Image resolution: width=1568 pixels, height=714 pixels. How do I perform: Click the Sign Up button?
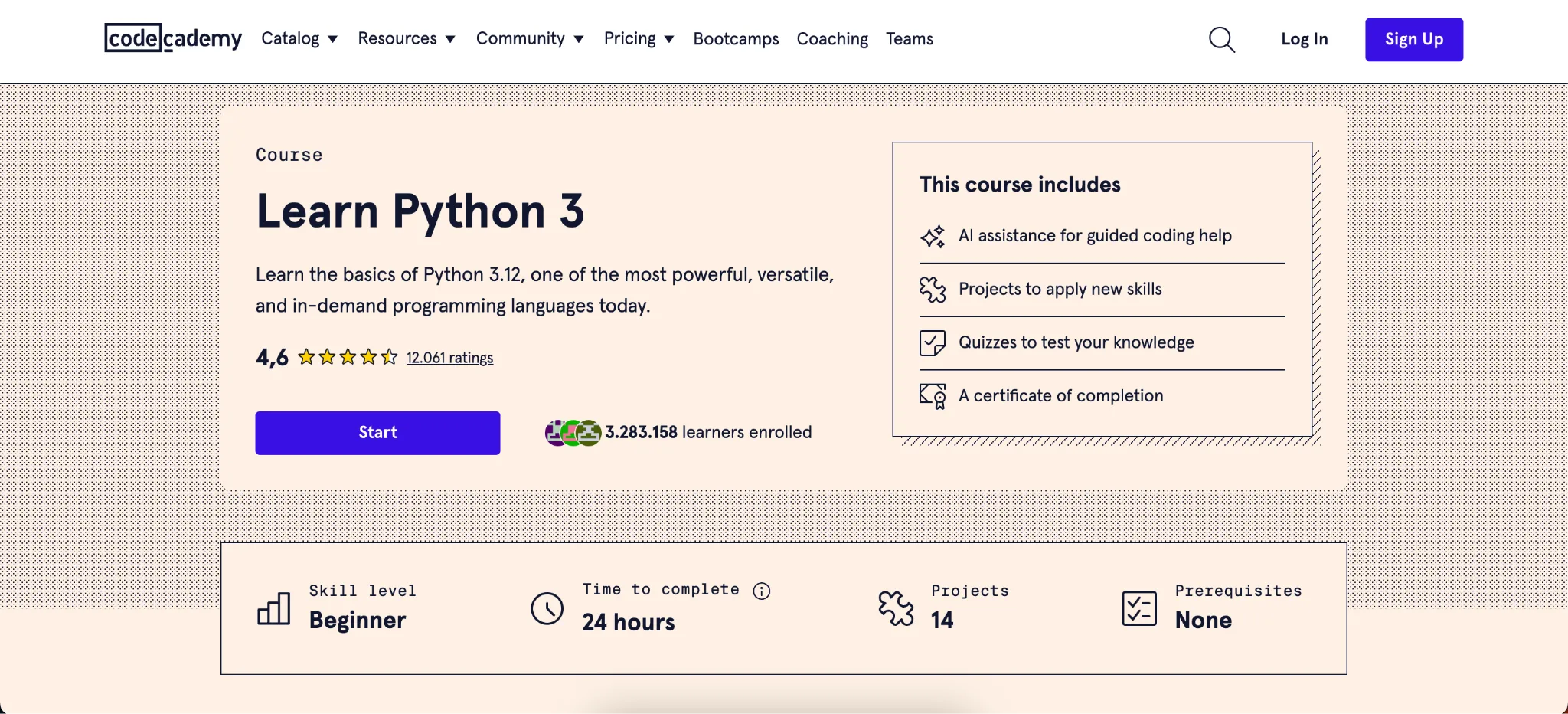tap(1414, 39)
